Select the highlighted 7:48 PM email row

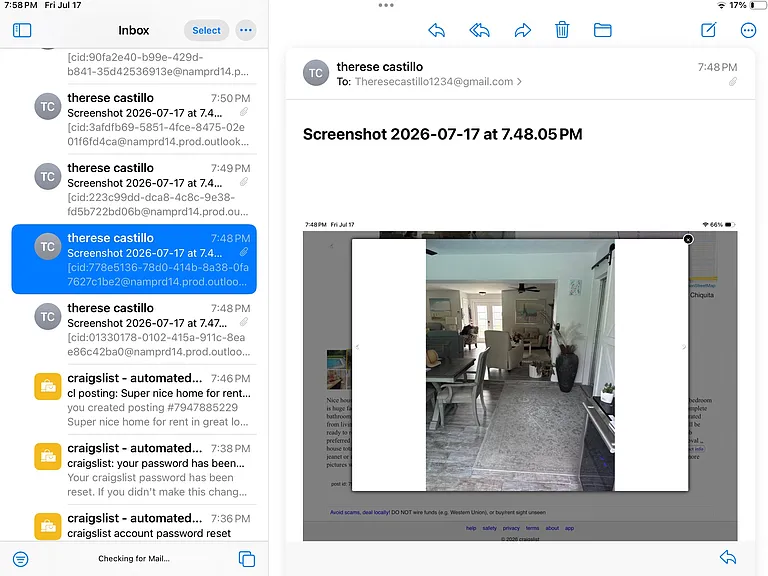(134, 259)
